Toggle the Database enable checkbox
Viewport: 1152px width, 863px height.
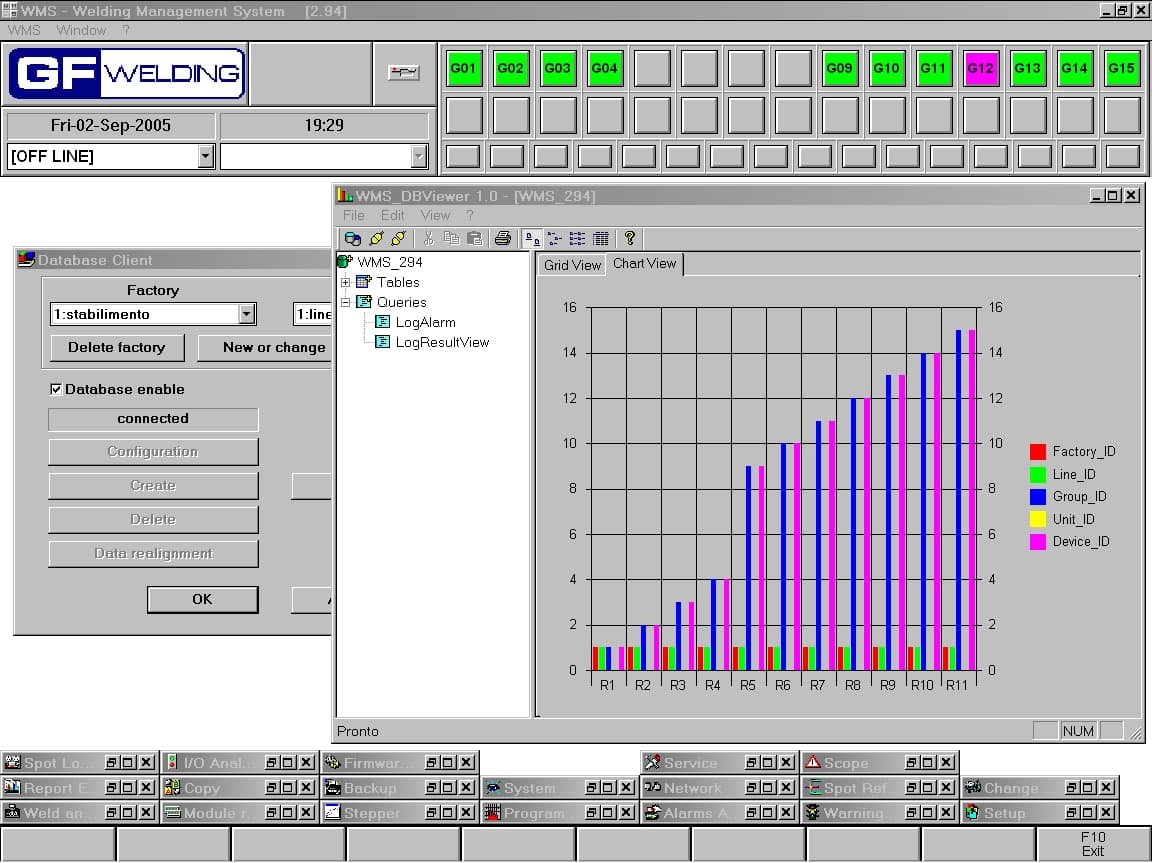click(56, 389)
